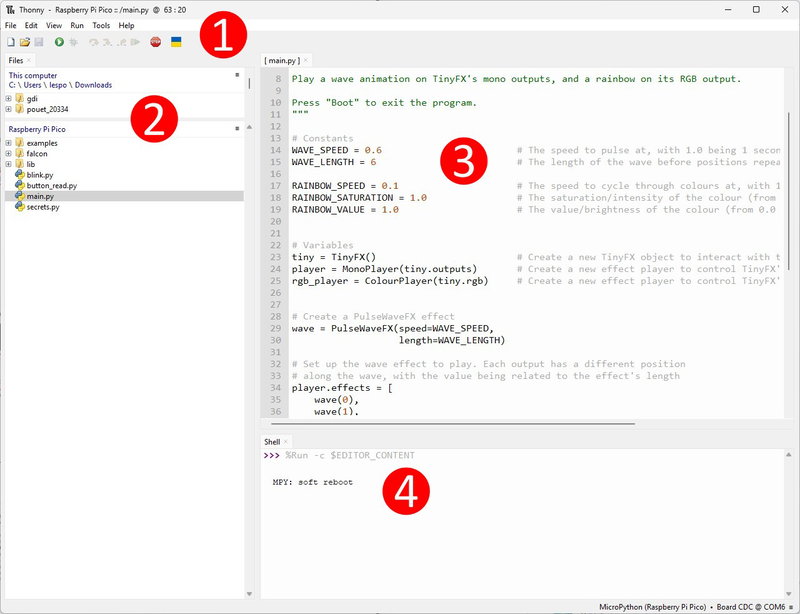Expand the pouet_20334 folder

[x=9, y=109]
